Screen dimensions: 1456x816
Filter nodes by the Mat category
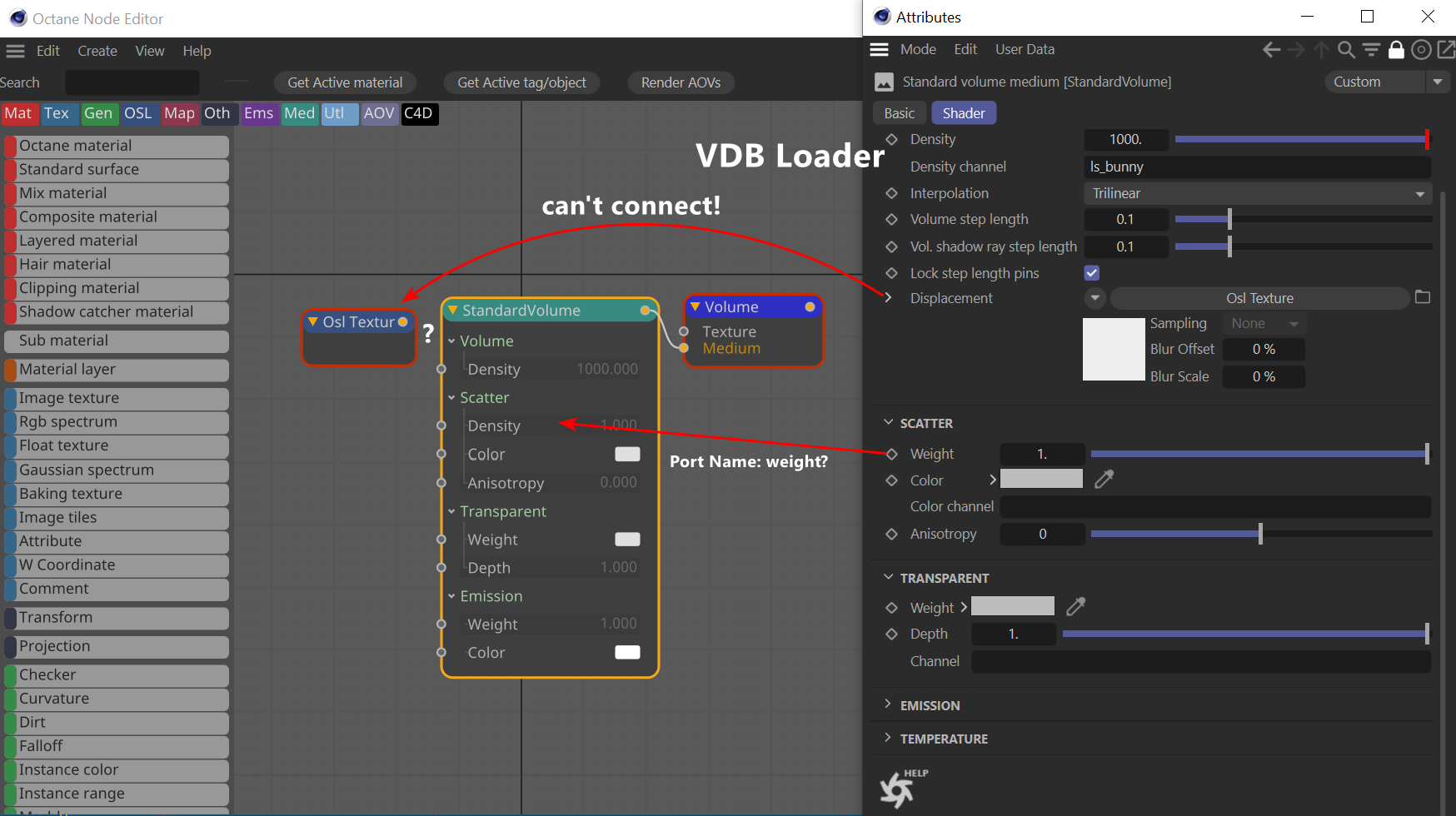pos(18,113)
